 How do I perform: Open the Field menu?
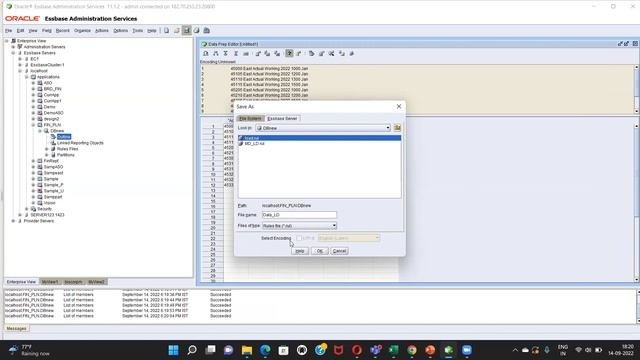pos(47,31)
